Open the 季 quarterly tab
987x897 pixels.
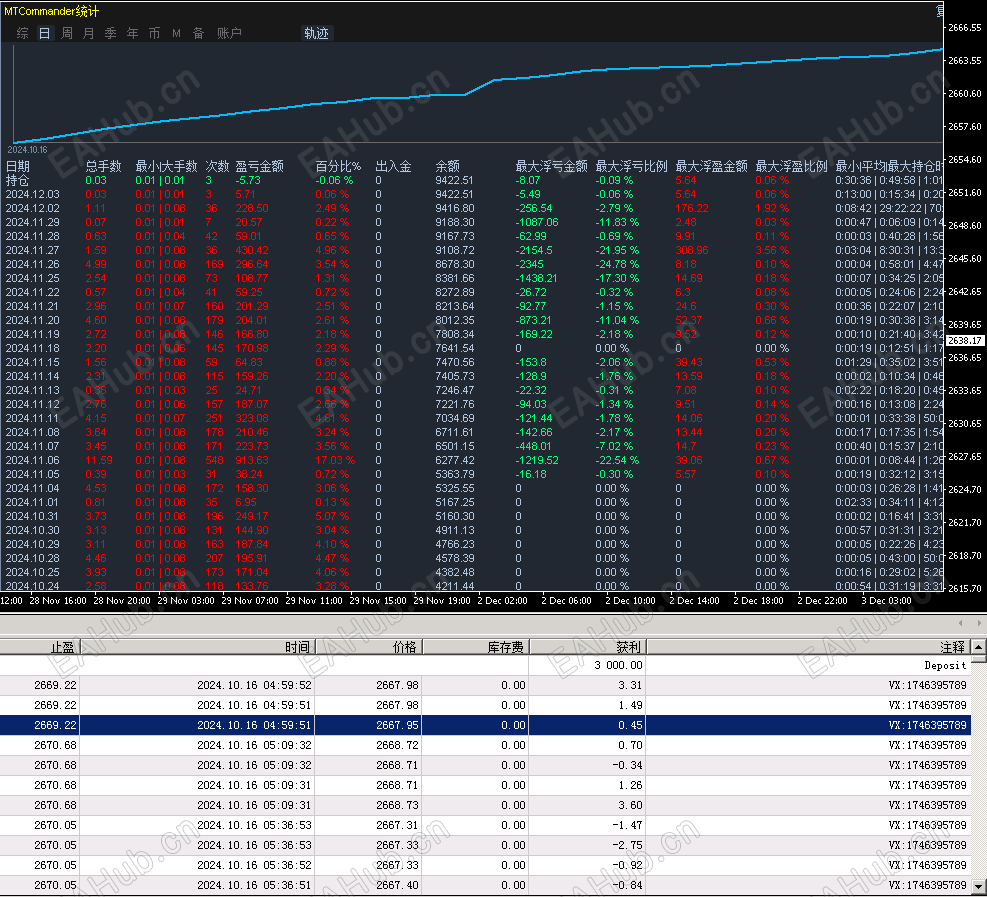(111, 33)
